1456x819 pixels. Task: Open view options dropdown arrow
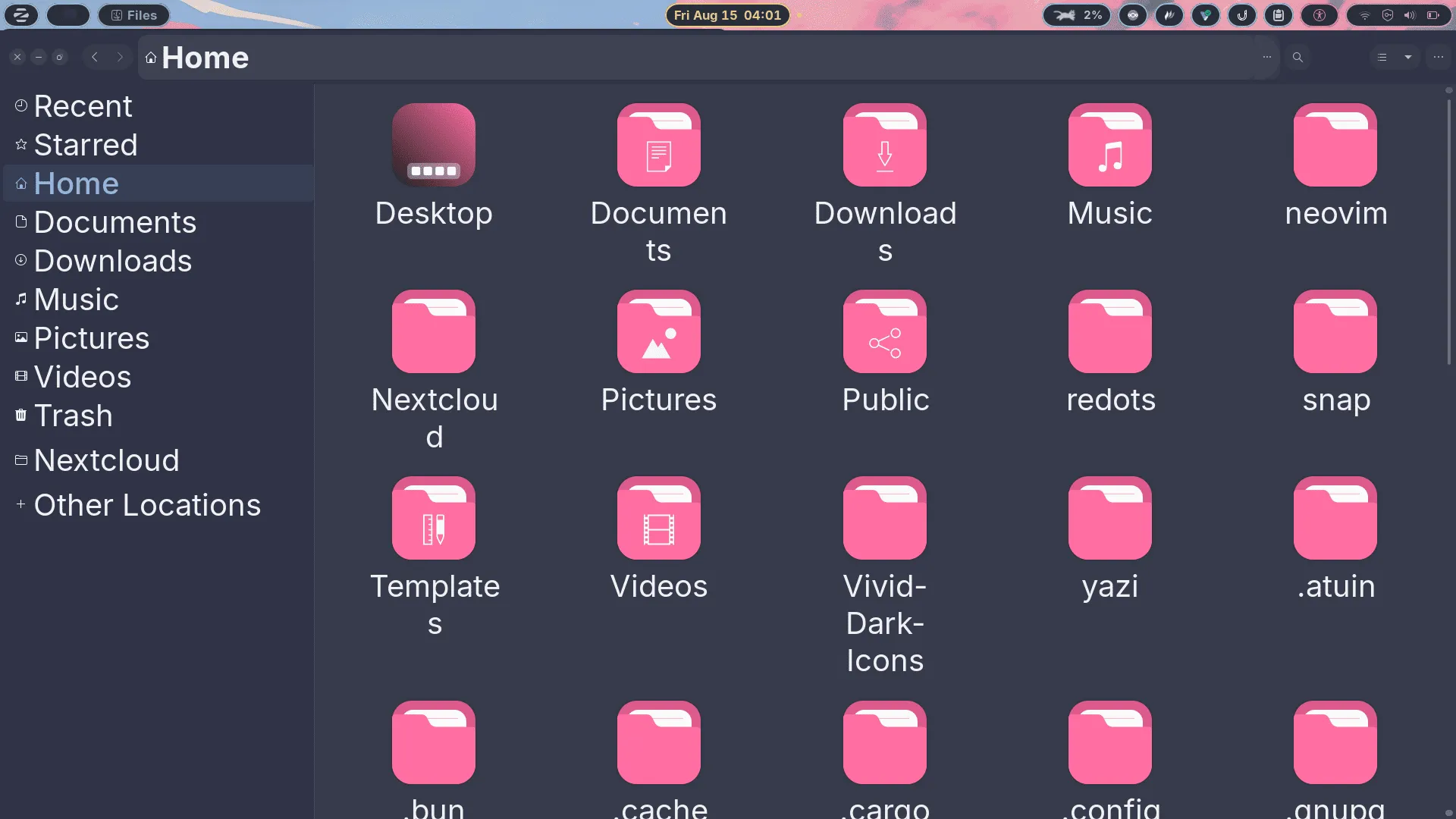pos(1408,58)
